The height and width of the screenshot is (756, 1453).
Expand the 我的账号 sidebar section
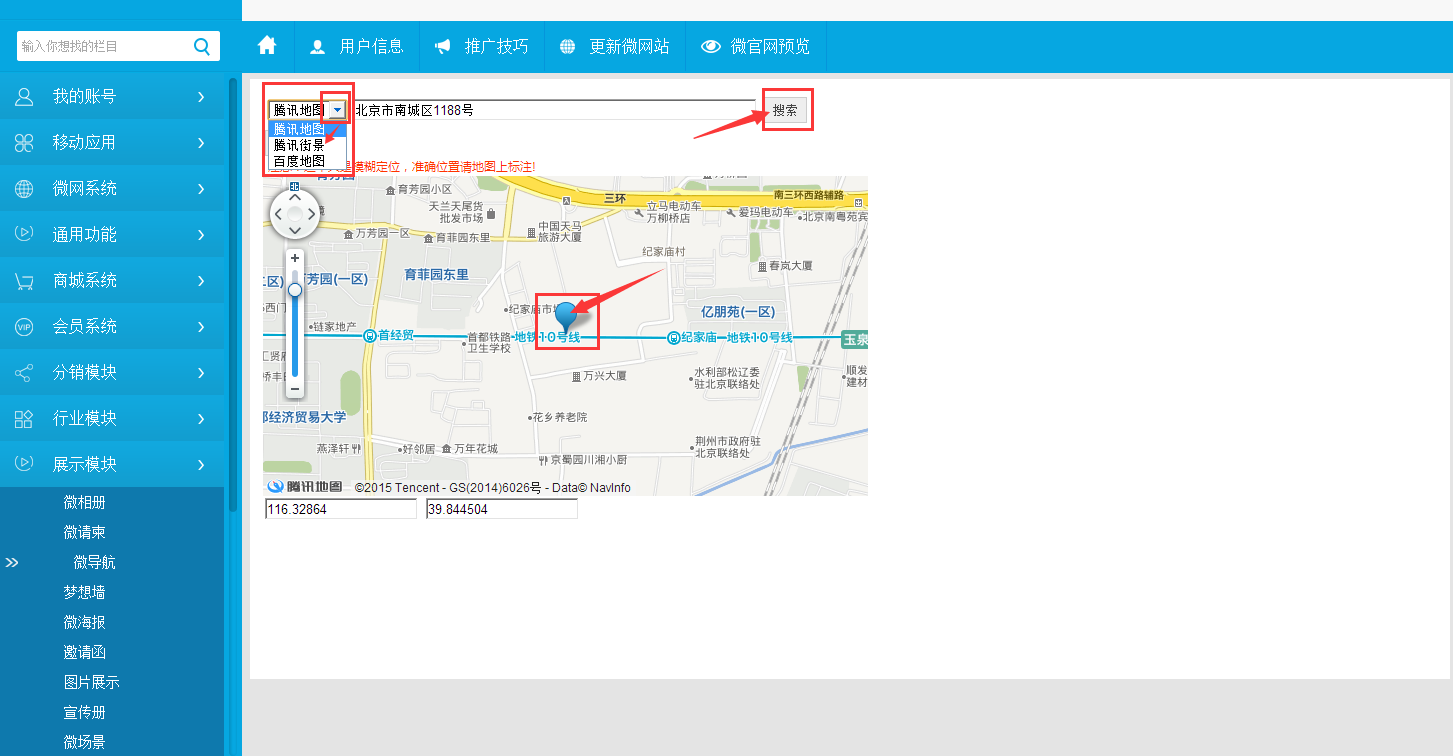click(x=112, y=96)
